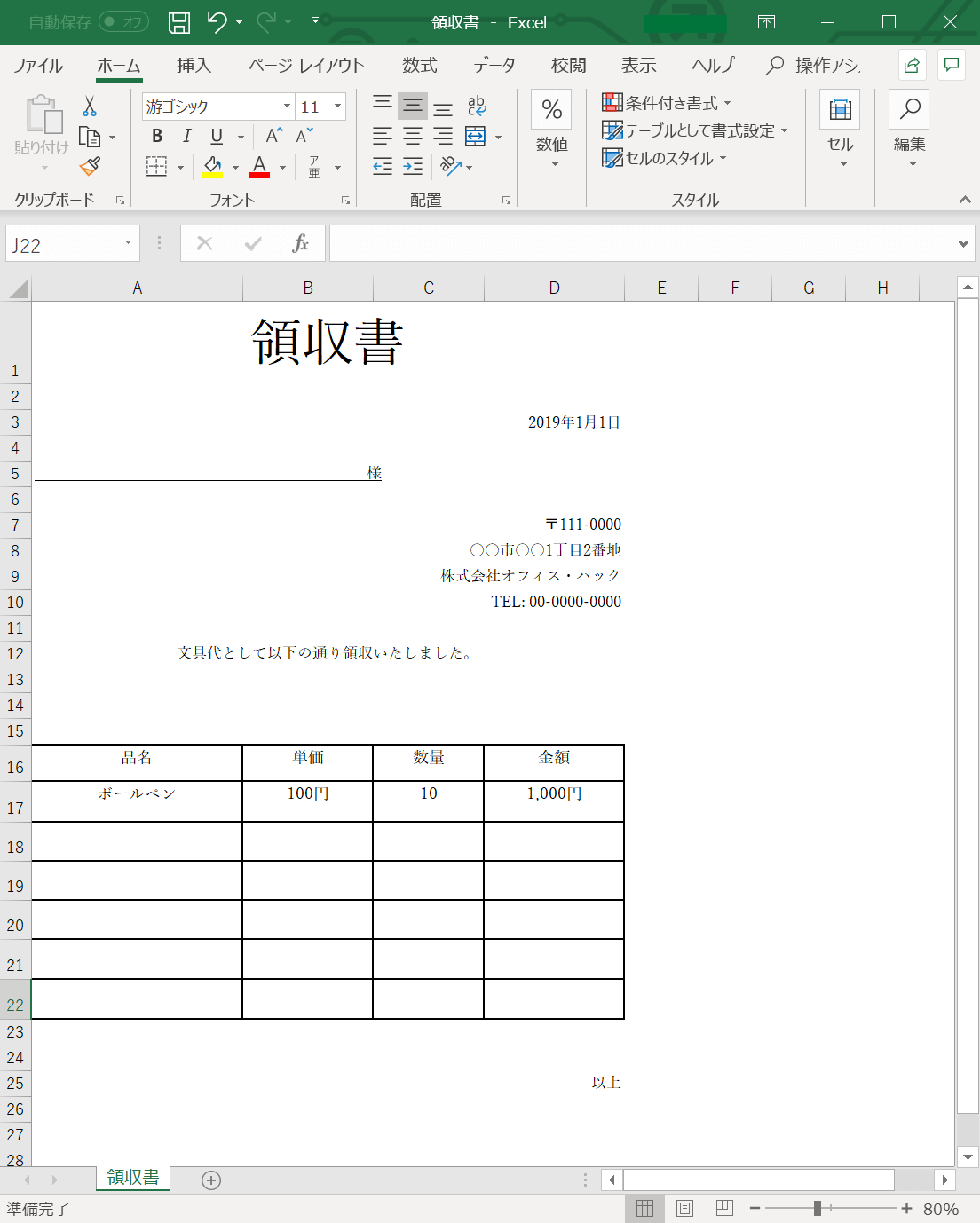980x1223 pixels.
Task: Apply red font color
Action: tap(259, 166)
